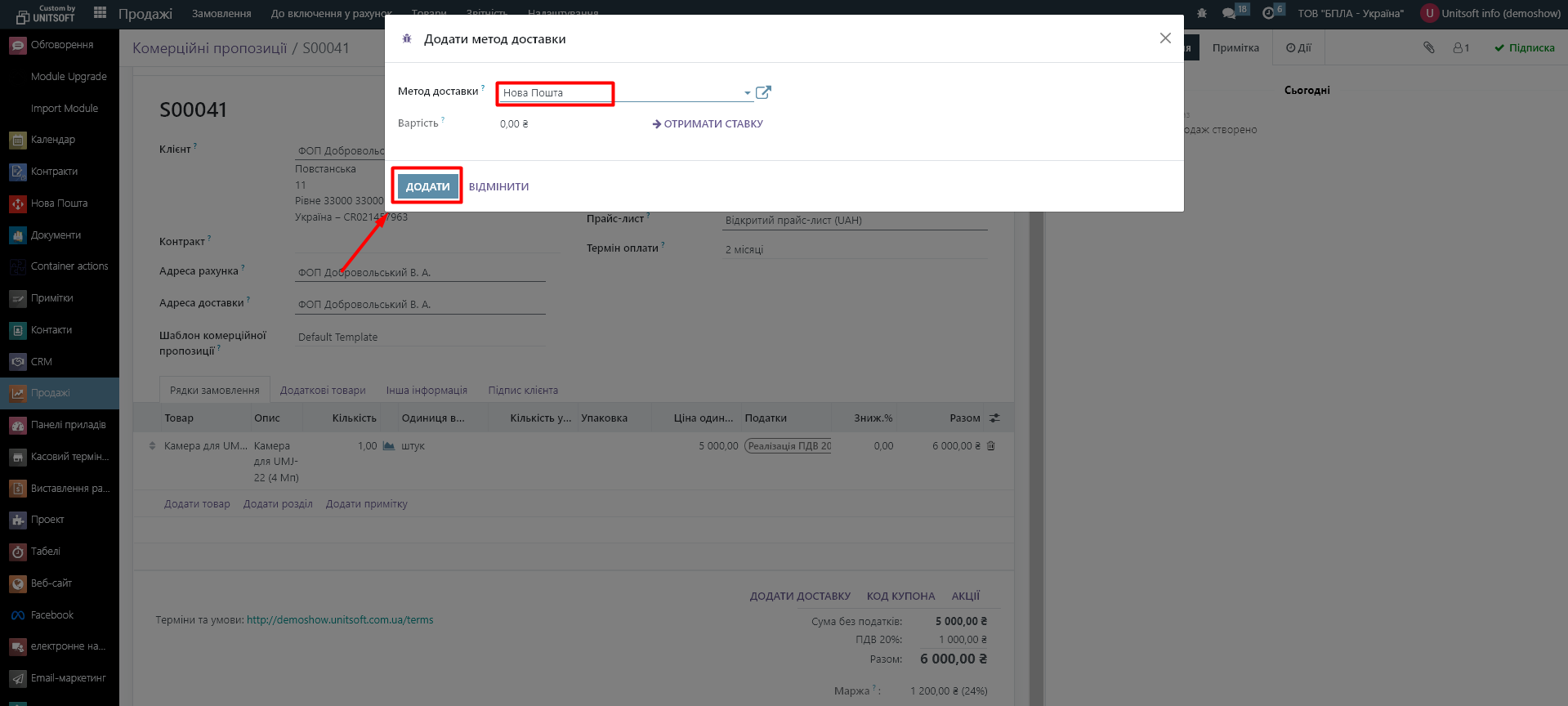This screenshot has width=1568, height=706.
Task: Close the delivery method dialog
Action: tap(1165, 38)
